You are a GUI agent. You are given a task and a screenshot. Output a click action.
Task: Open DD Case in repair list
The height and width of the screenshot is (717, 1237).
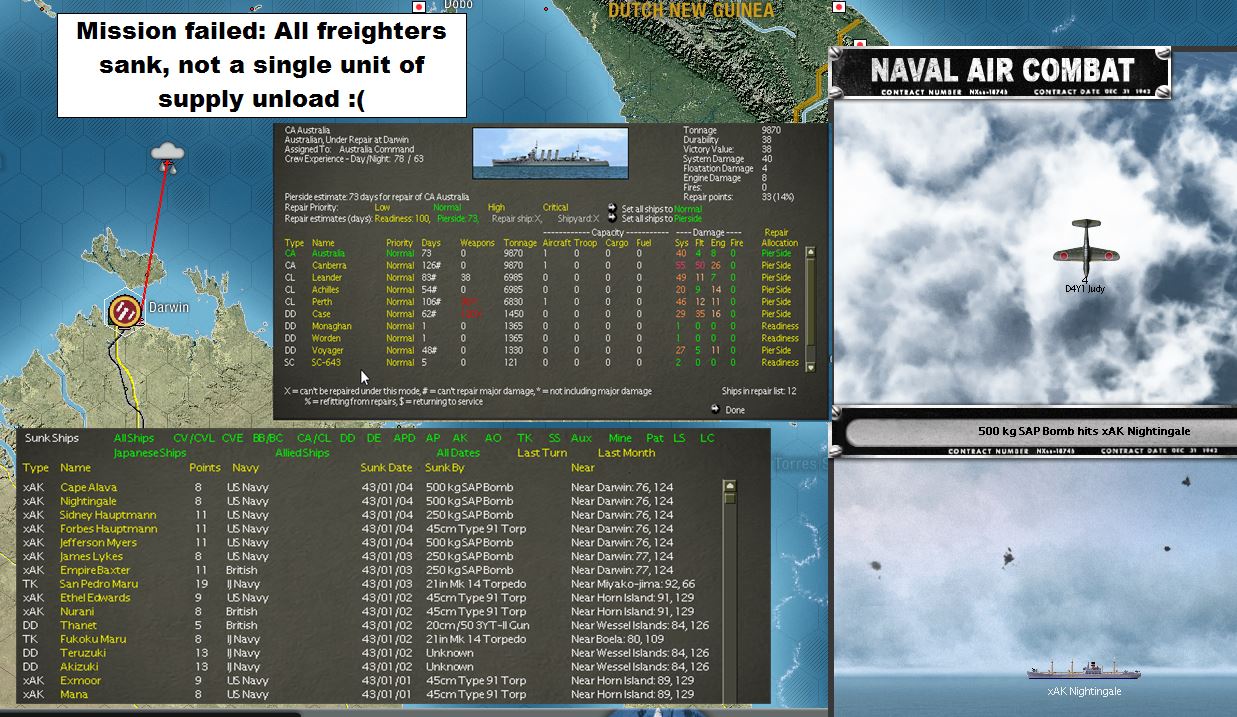click(x=321, y=314)
